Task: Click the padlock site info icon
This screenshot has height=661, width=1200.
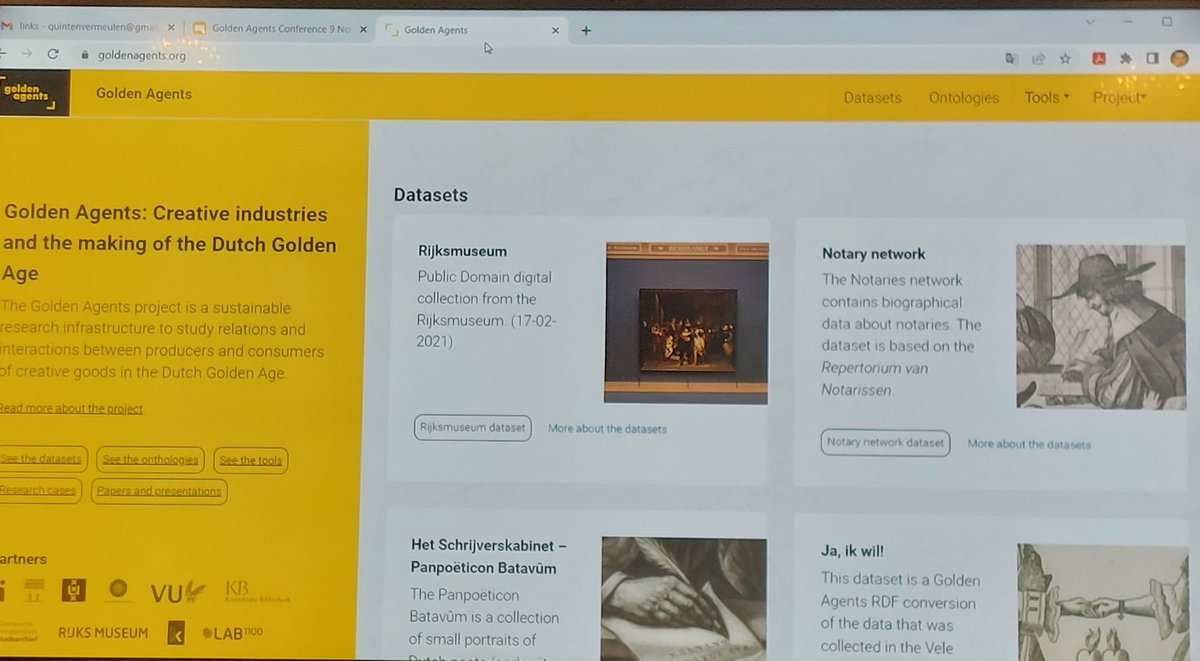Action: tap(85, 56)
